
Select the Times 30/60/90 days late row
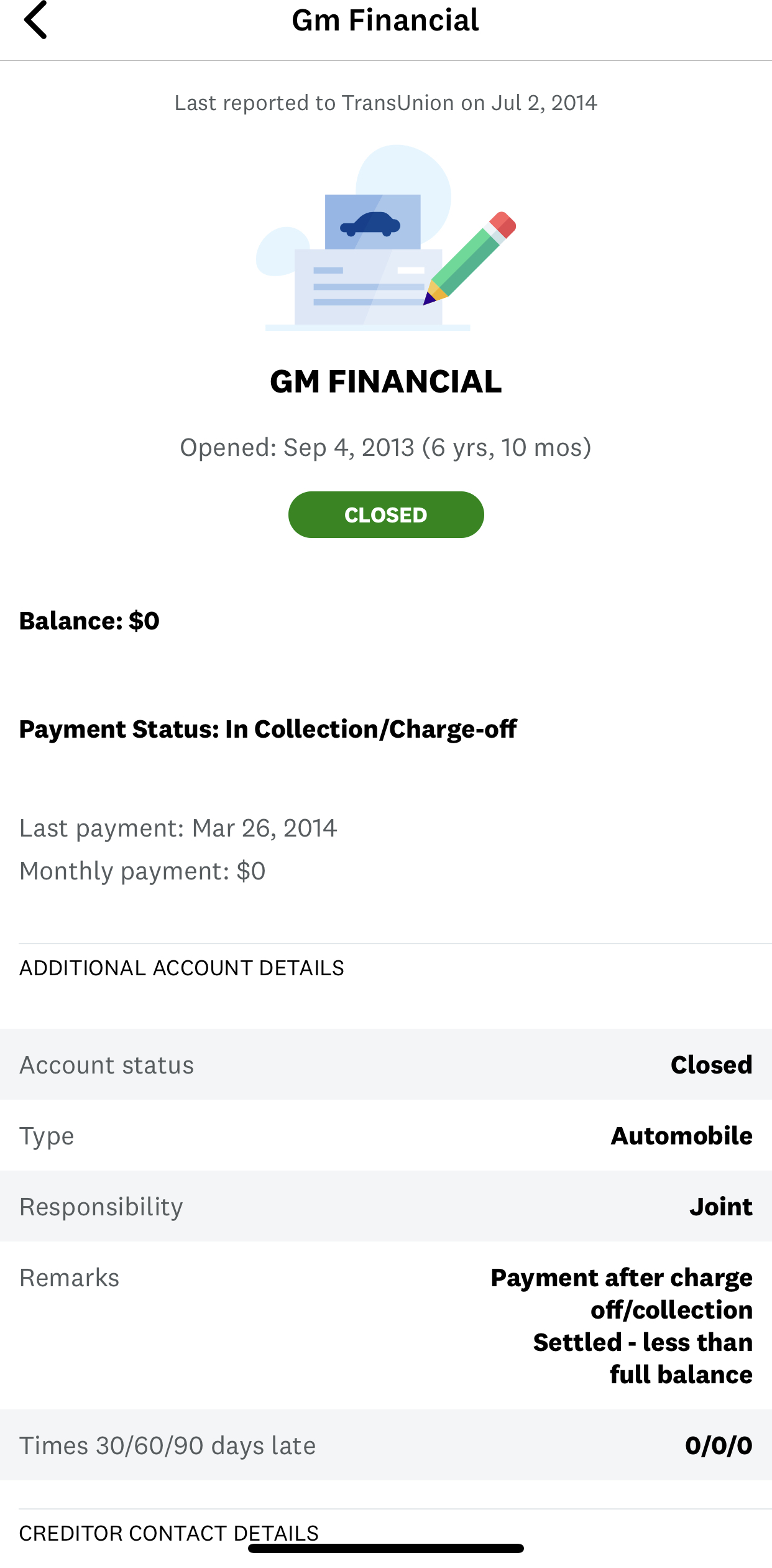(x=385, y=1445)
